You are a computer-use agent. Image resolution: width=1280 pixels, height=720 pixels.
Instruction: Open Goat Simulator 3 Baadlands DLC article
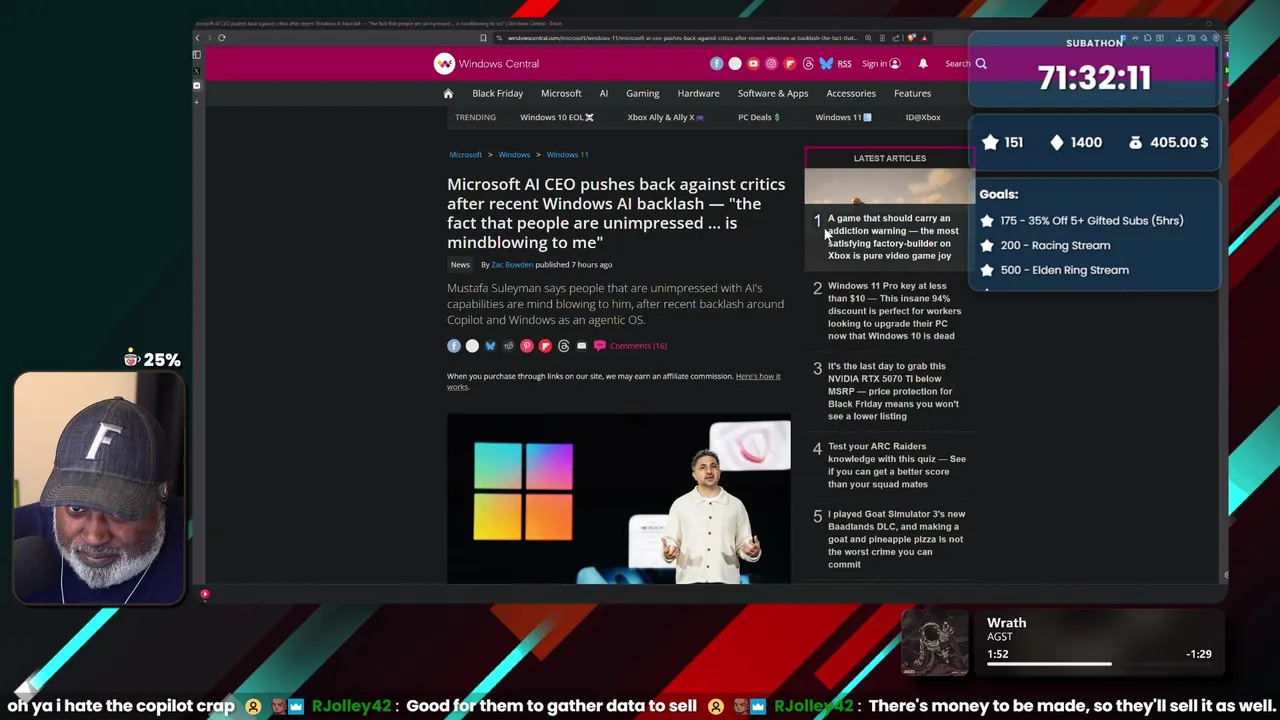point(896,539)
